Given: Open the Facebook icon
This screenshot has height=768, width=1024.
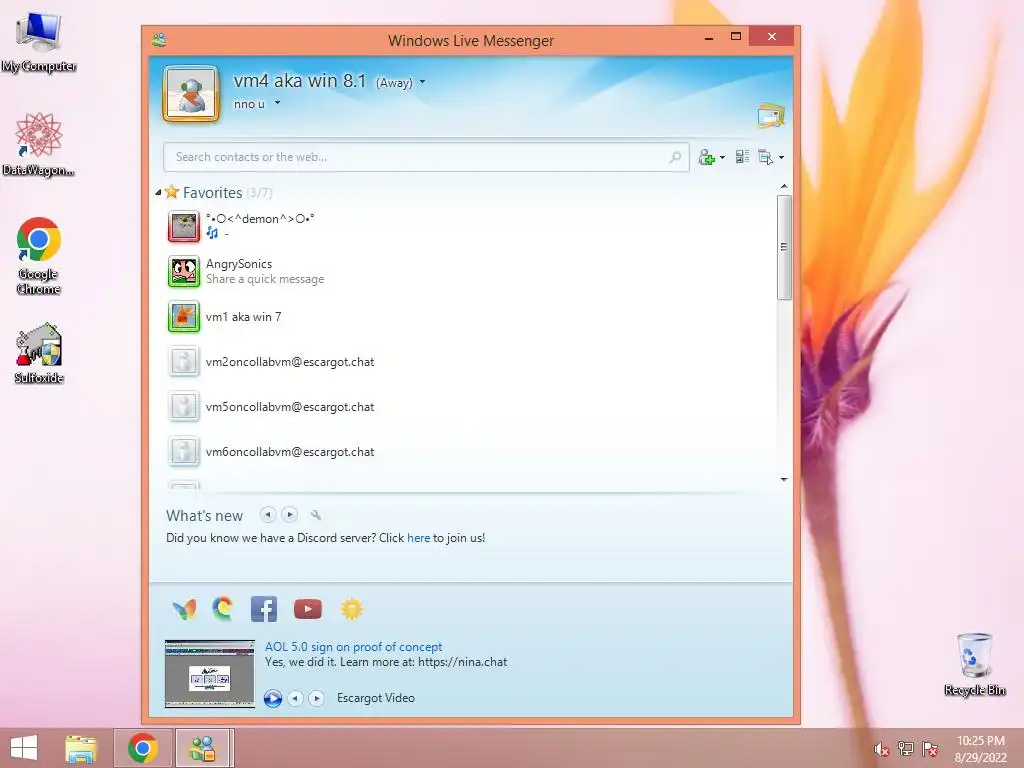Looking at the screenshot, I should click(264, 609).
